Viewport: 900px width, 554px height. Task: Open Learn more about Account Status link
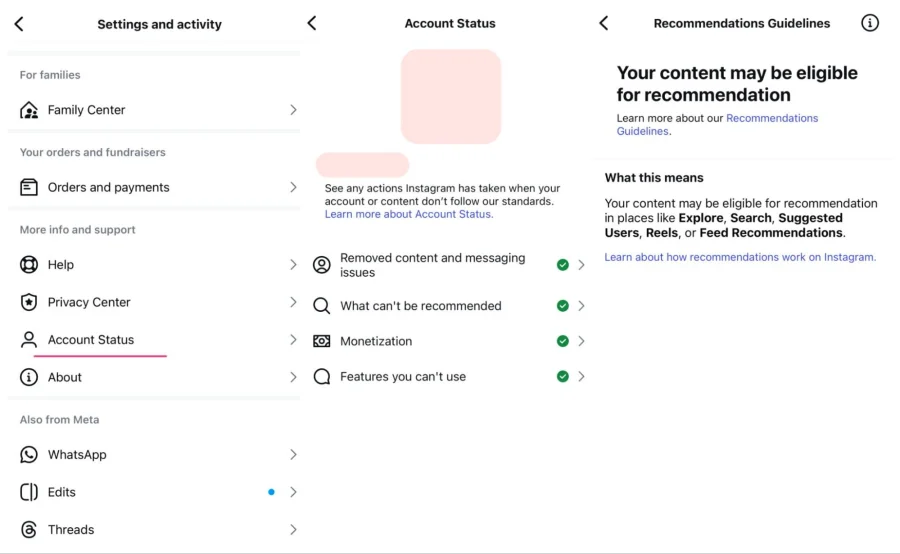point(408,214)
